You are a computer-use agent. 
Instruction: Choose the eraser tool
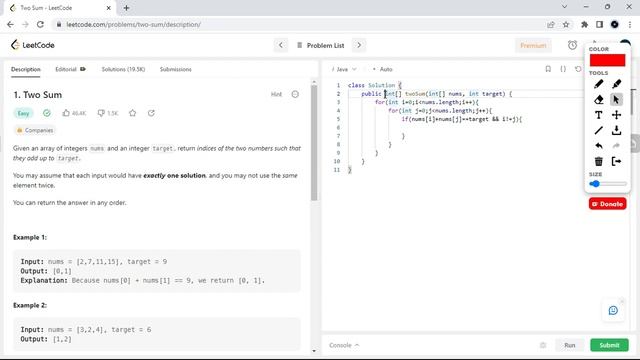pos(598,100)
